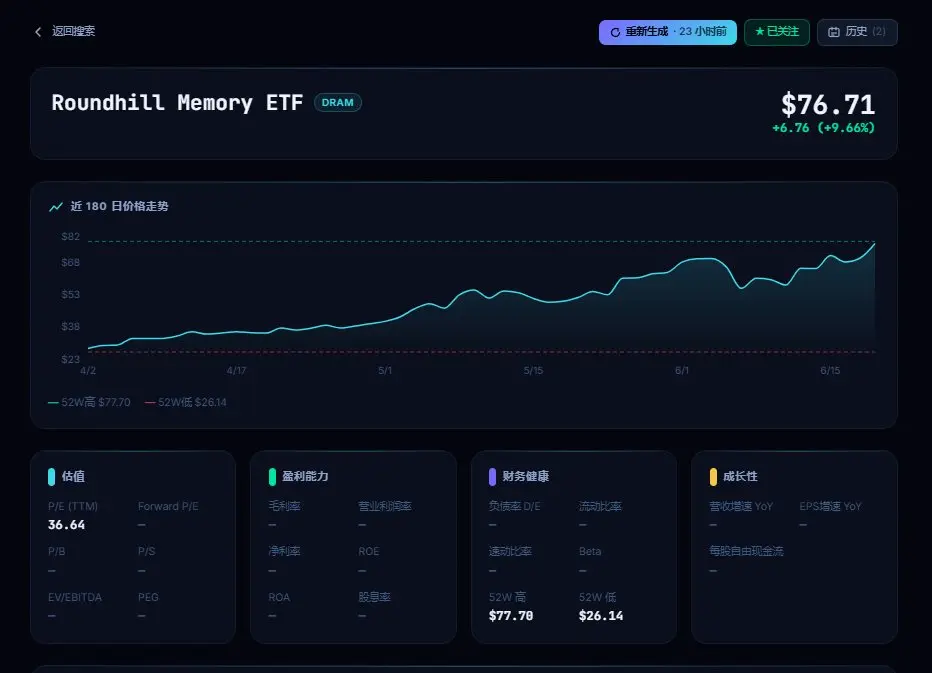Click the 股息率 metric label
Image resolution: width=932 pixels, height=673 pixels.
pos(374,597)
